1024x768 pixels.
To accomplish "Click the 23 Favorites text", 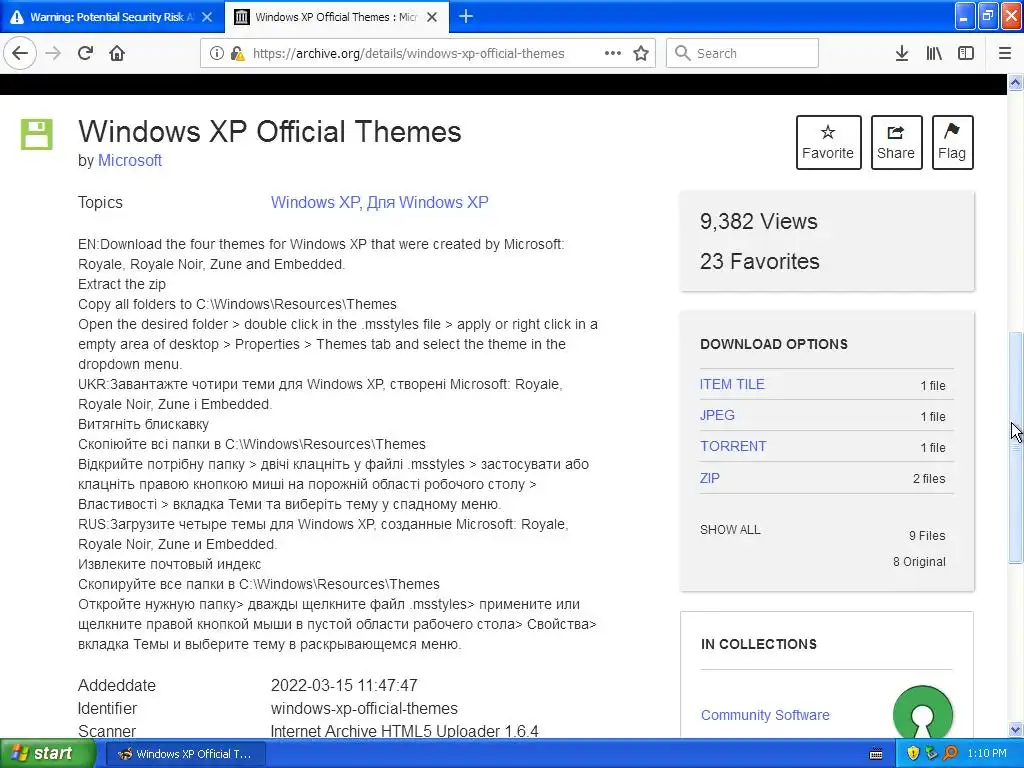I will [760, 261].
